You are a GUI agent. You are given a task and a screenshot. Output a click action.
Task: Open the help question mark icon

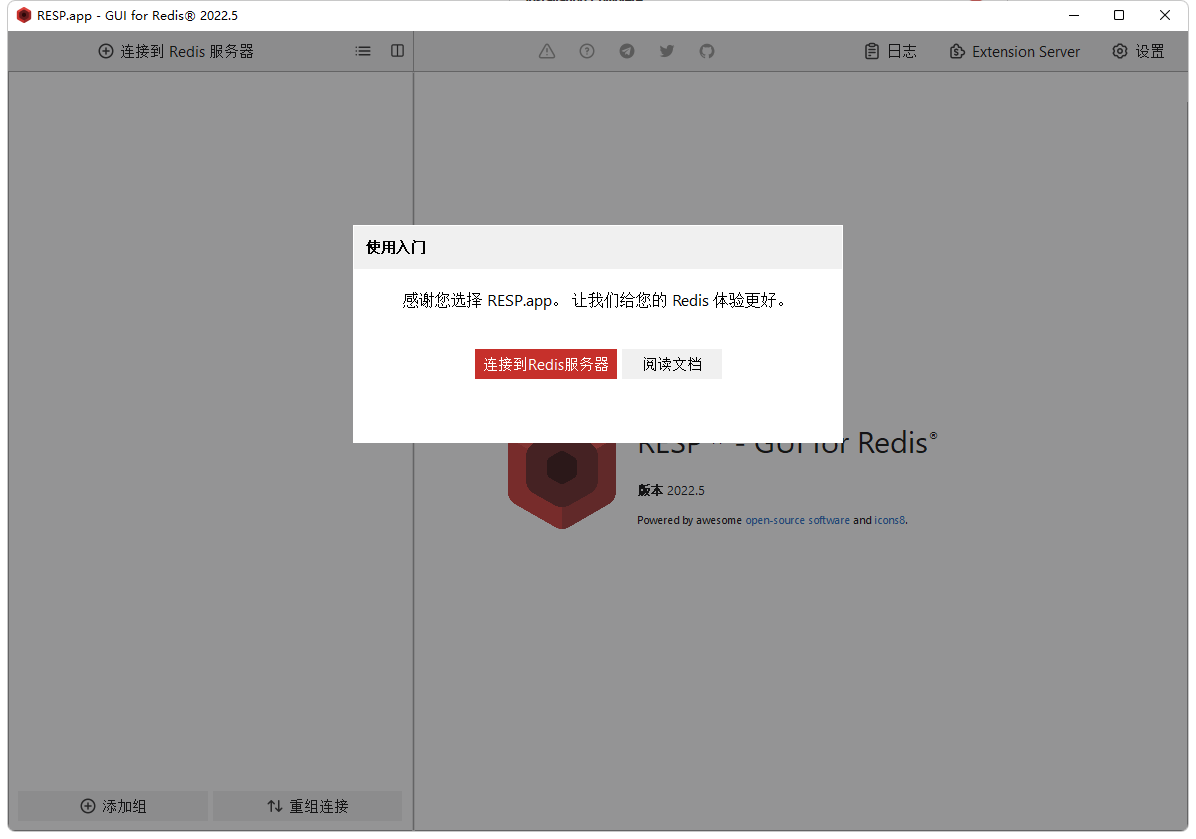[587, 51]
